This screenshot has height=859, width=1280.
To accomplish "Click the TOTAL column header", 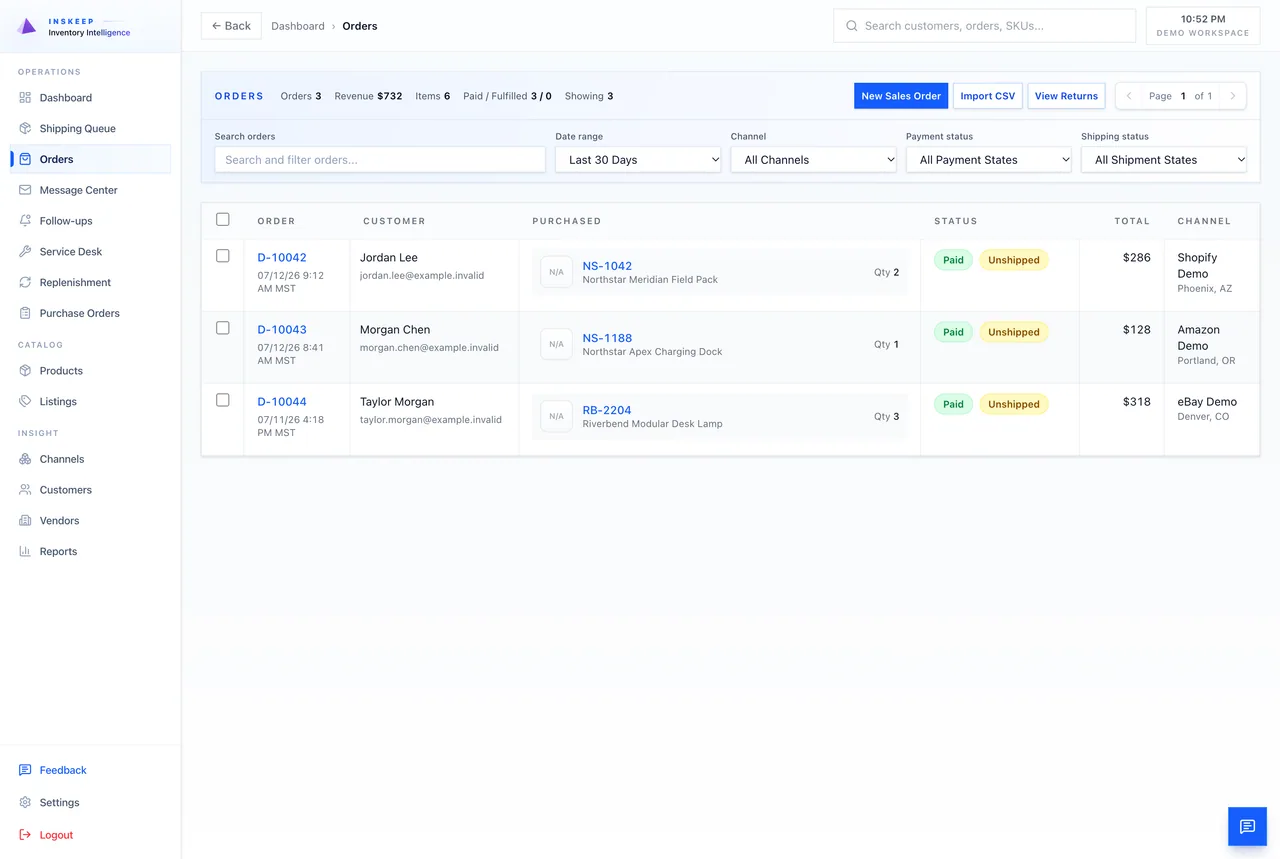I will pyautogui.click(x=1132, y=221).
